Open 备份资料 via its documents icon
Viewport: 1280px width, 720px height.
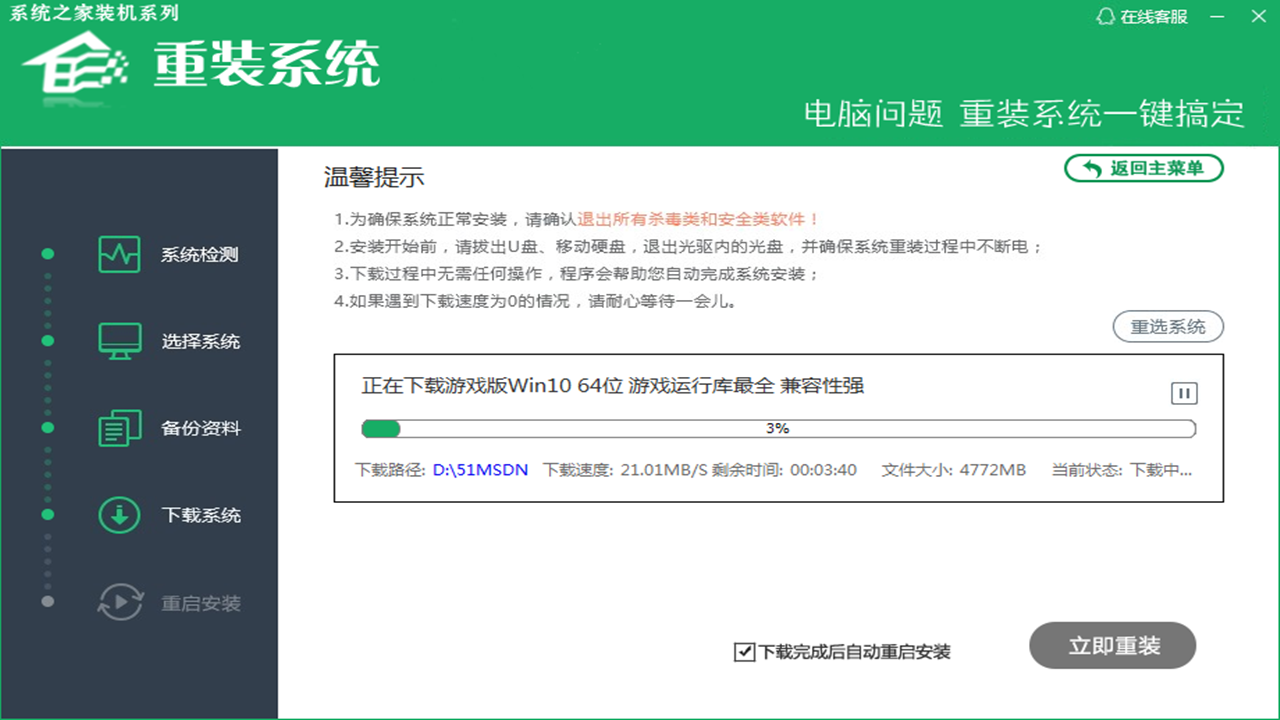click(x=119, y=427)
